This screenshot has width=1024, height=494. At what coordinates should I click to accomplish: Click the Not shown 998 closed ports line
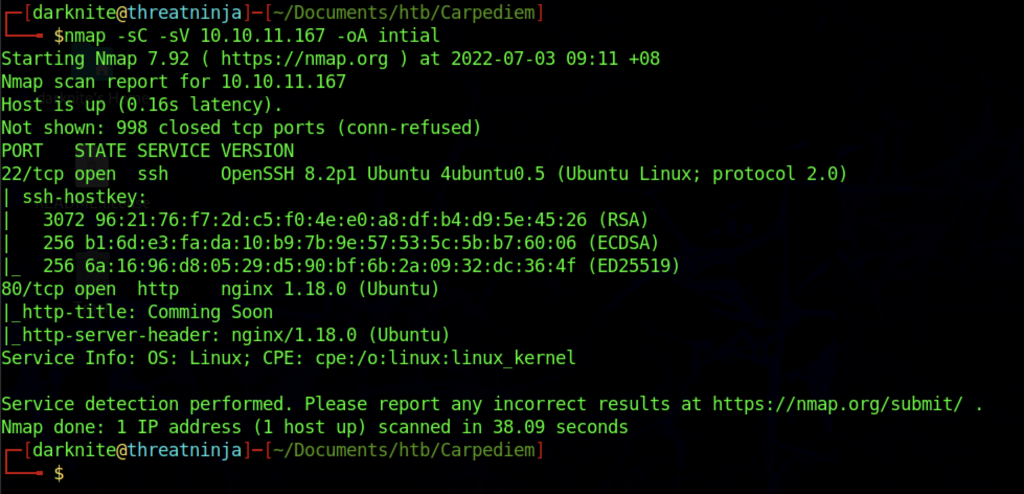[241, 128]
